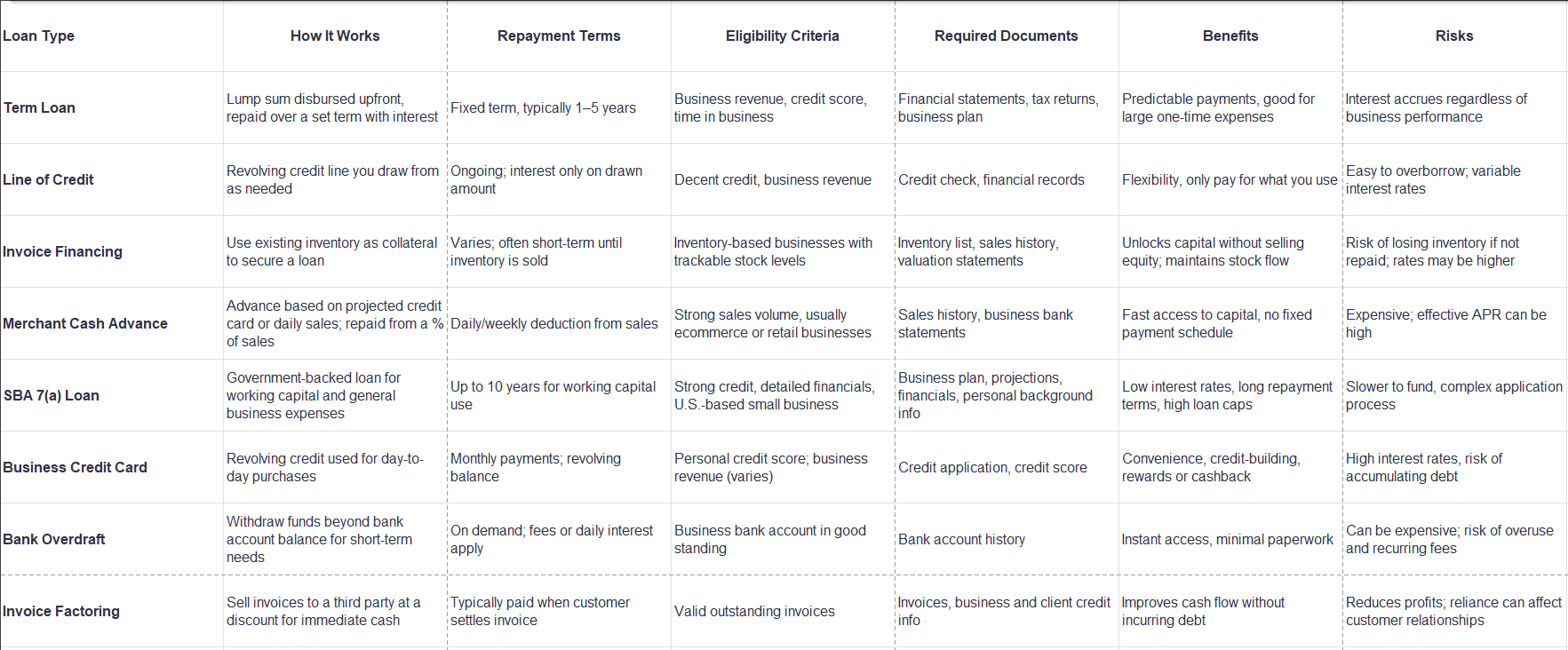Select the Invoice Financing row label

[x=63, y=252]
